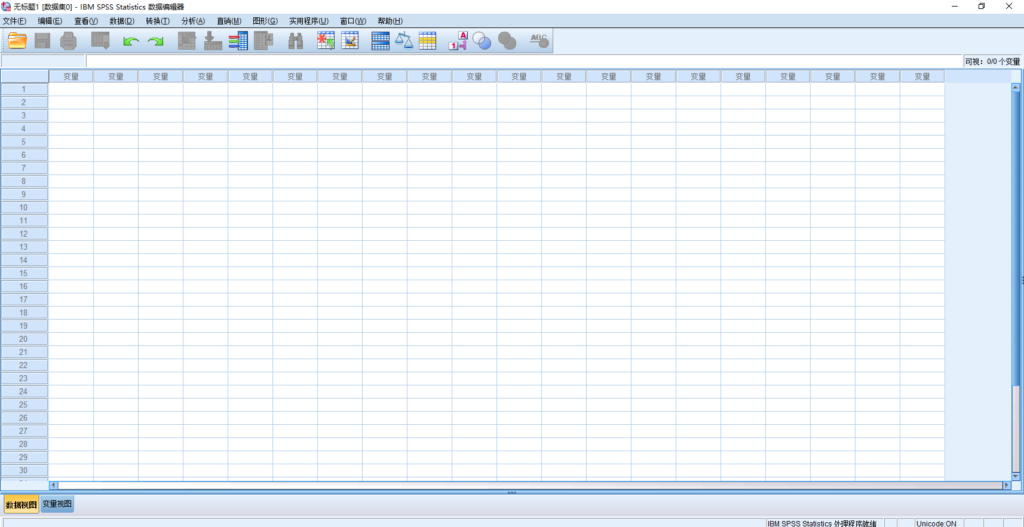Click the Use Variable Sets circles icon

[x=482, y=41]
